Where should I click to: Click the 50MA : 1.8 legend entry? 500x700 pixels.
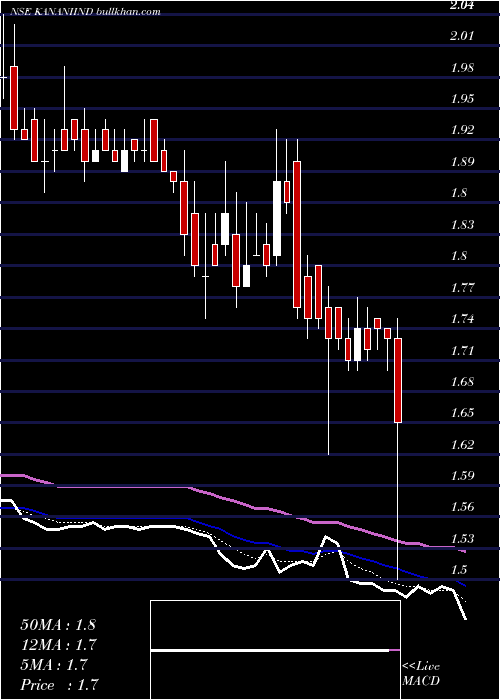click(58, 625)
